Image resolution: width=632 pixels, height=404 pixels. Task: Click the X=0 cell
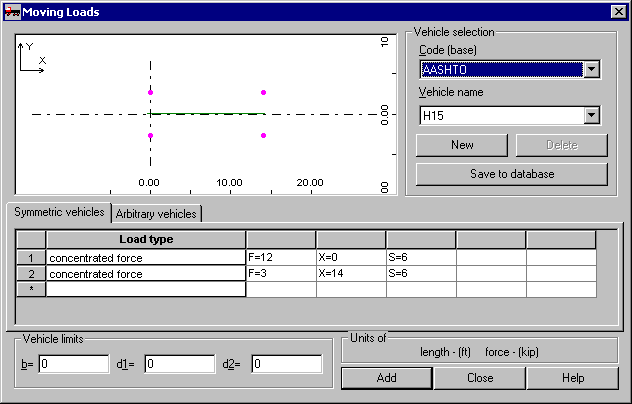coord(351,257)
